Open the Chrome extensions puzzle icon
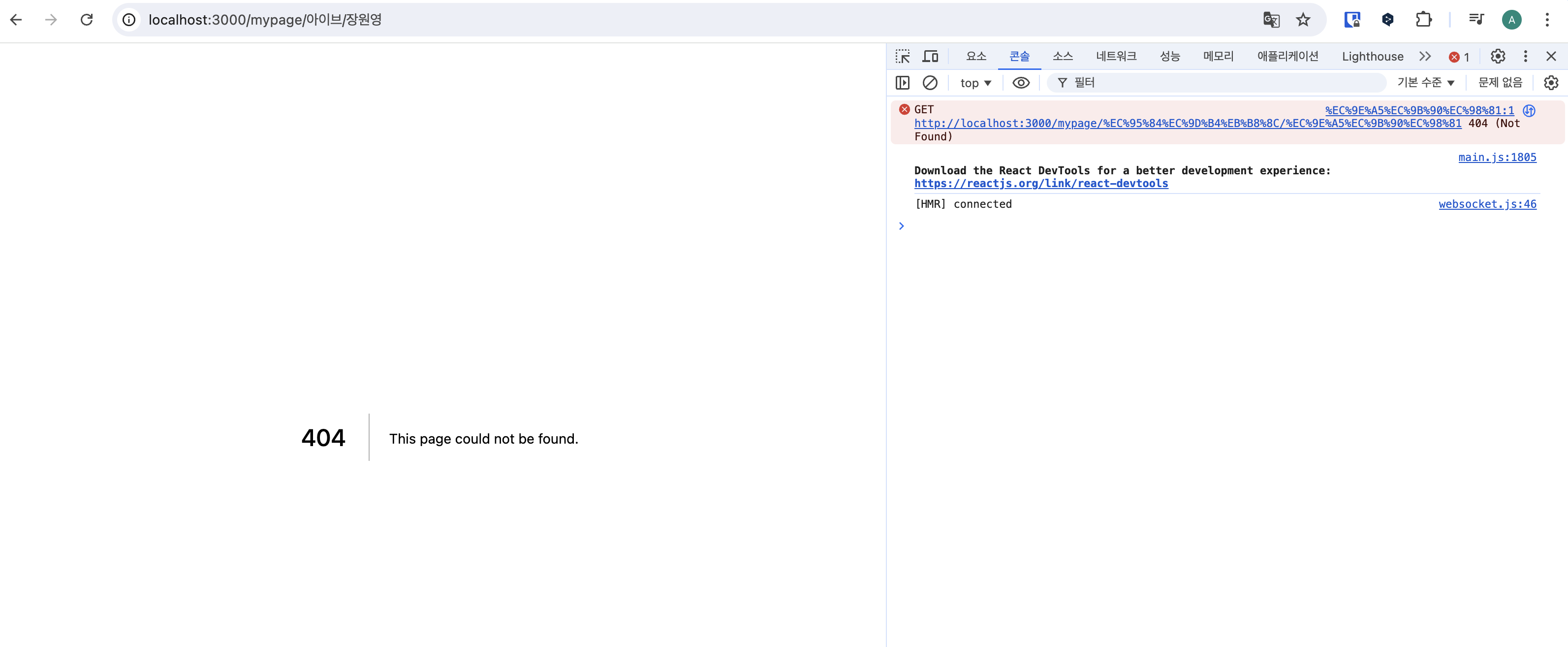 coord(1423,20)
